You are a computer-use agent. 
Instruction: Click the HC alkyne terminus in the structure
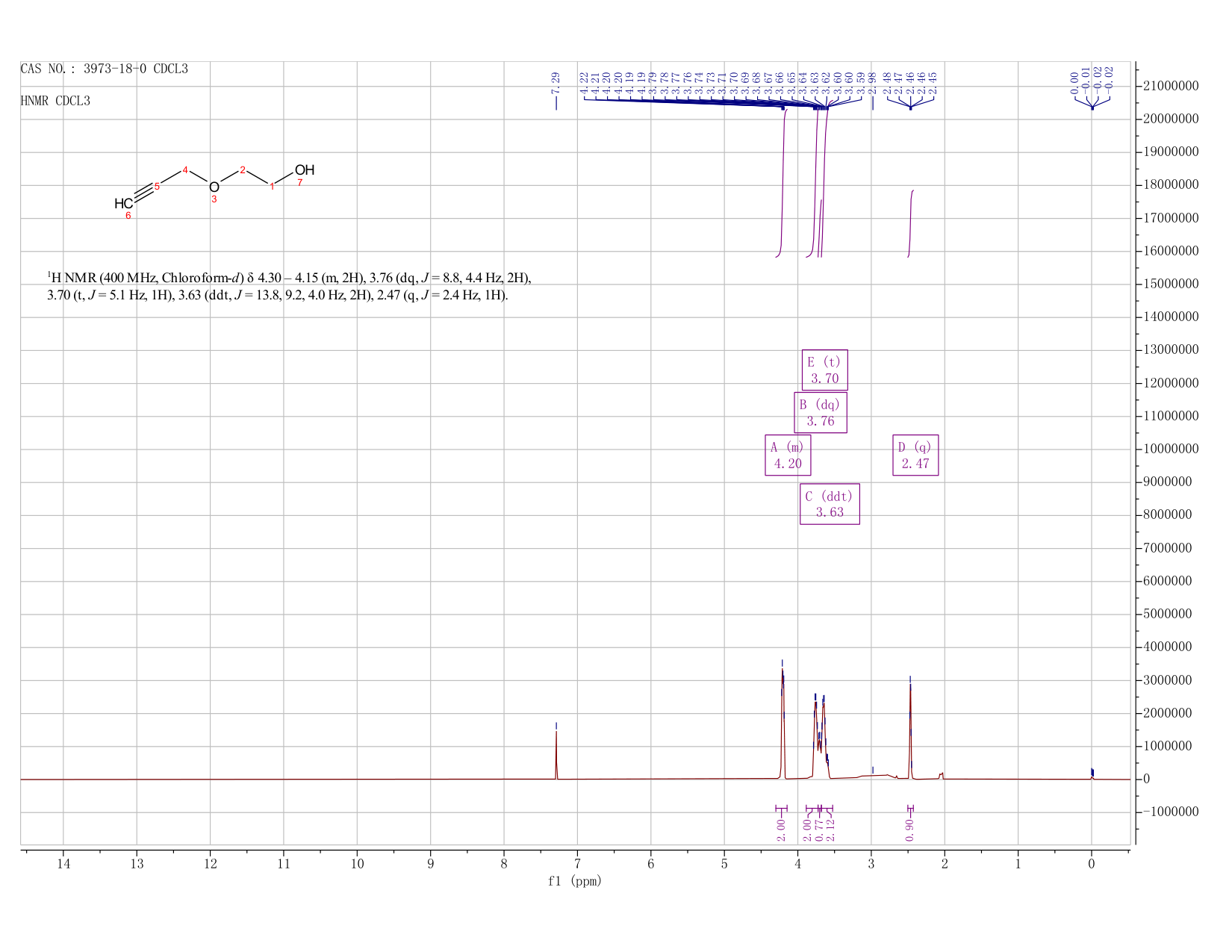124,204
